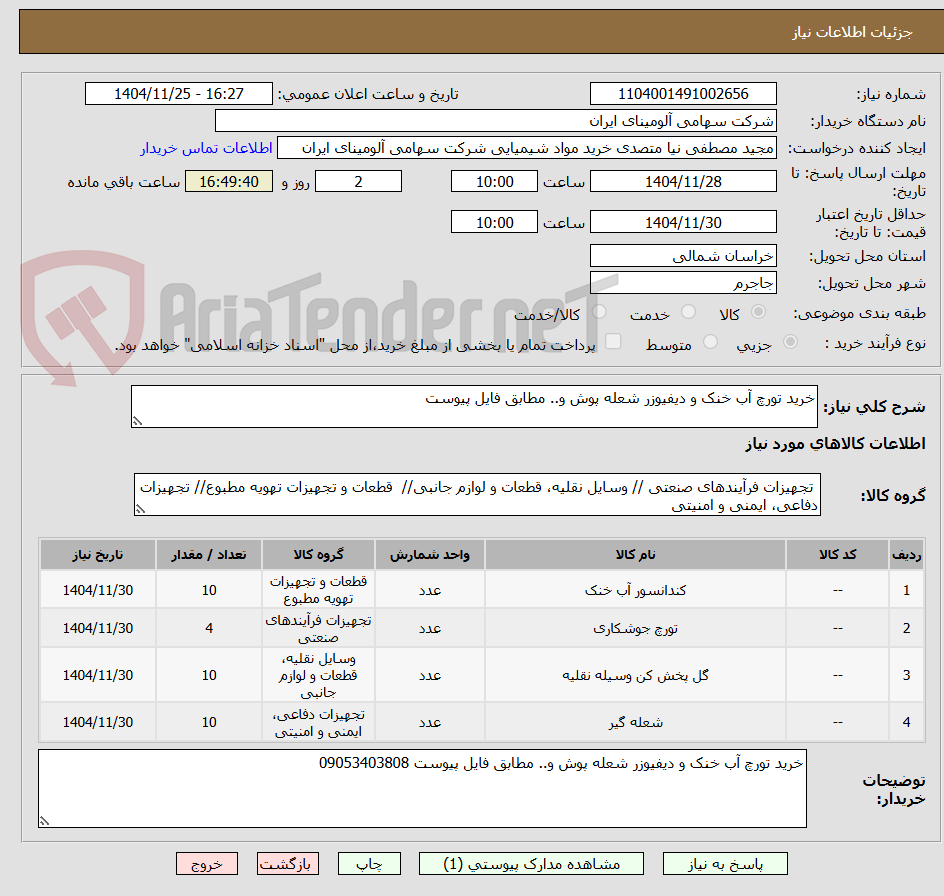Click the price validity time 10:00 field
Image resolution: width=944 pixels, height=896 pixels.
494,222
